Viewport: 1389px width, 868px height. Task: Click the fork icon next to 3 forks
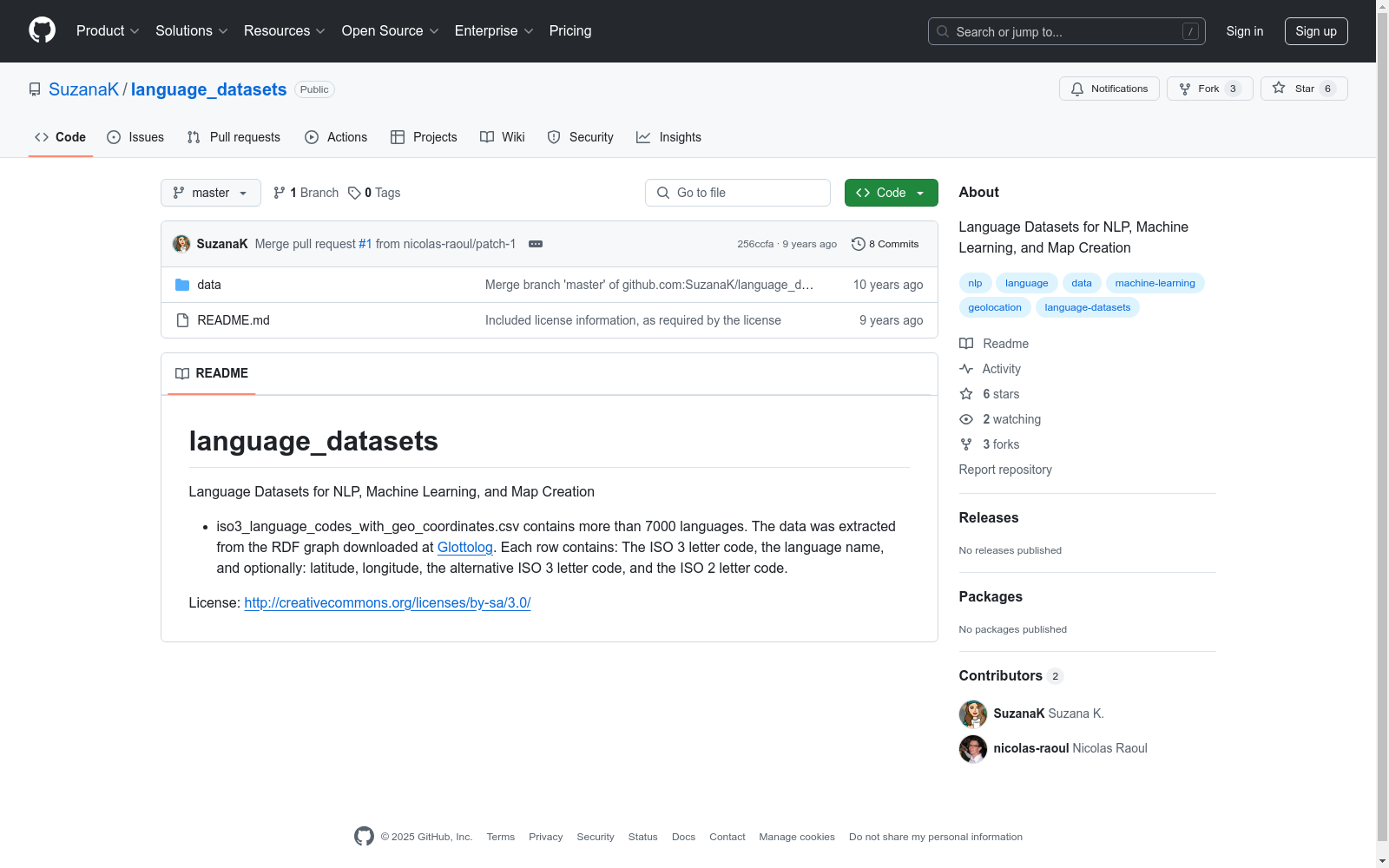(966, 444)
